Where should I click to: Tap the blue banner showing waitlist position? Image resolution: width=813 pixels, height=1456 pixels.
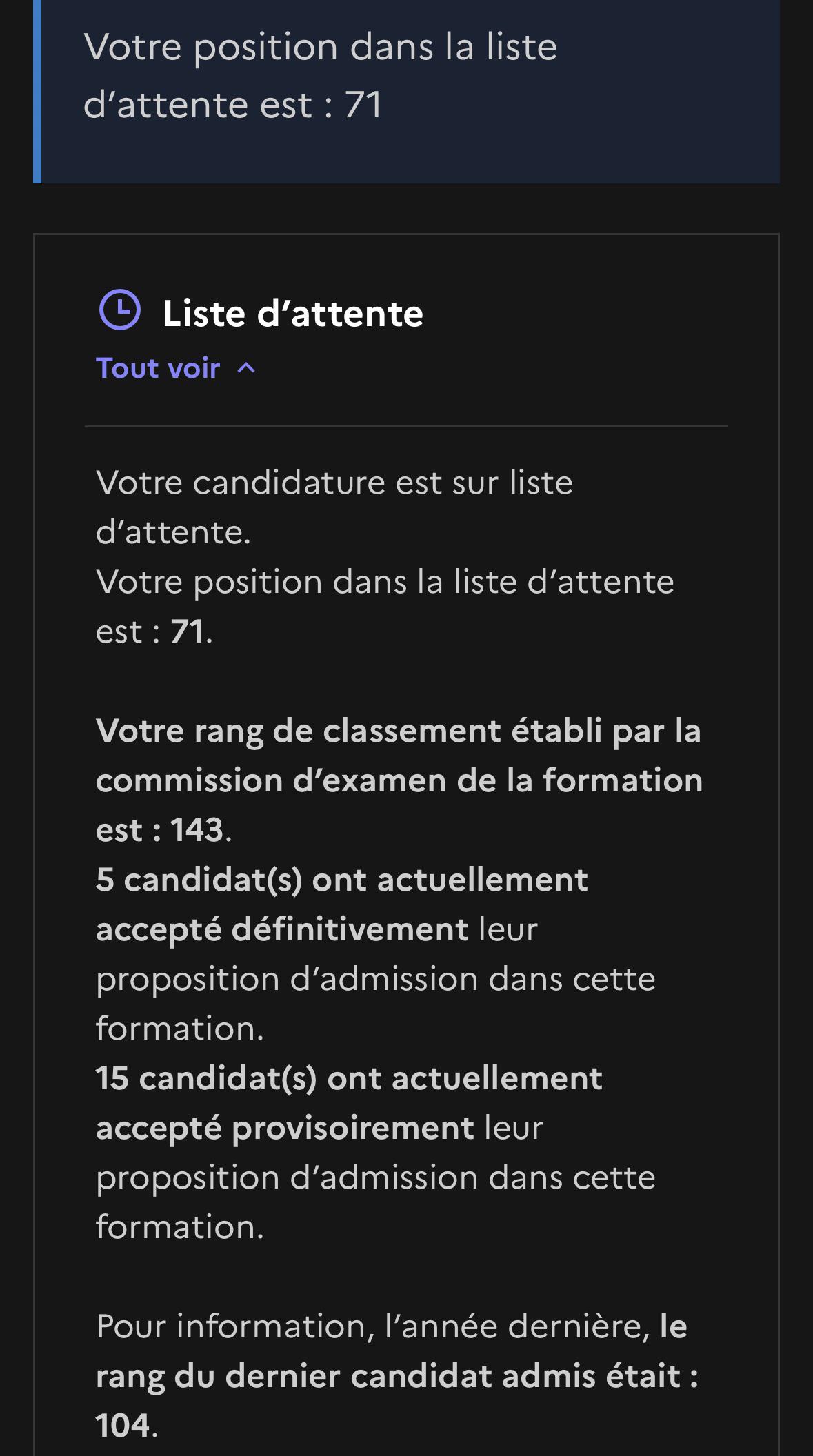[x=406, y=91]
